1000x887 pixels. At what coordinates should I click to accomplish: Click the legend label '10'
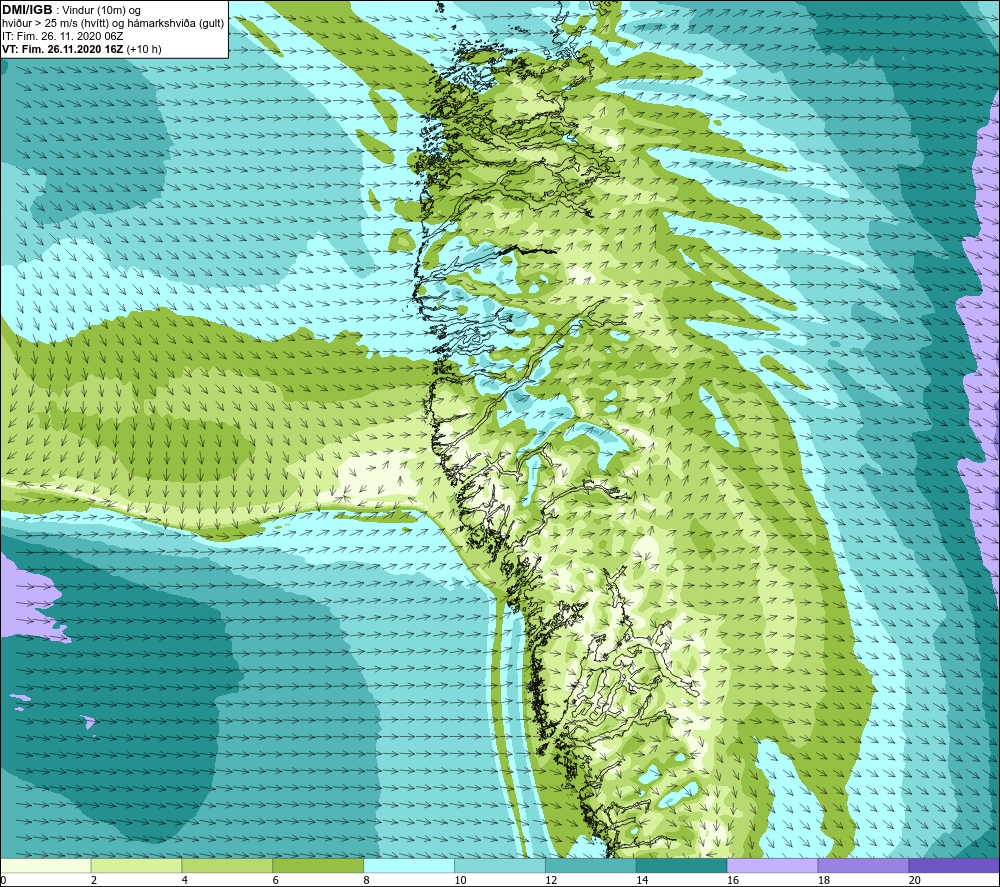(460, 880)
